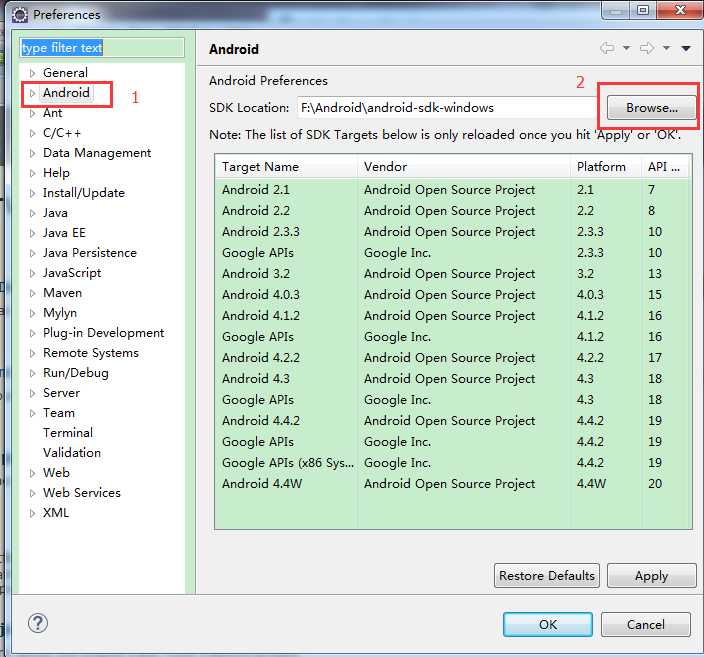
Task: Expand the XML node arrow
Action: tap(32, 513)
